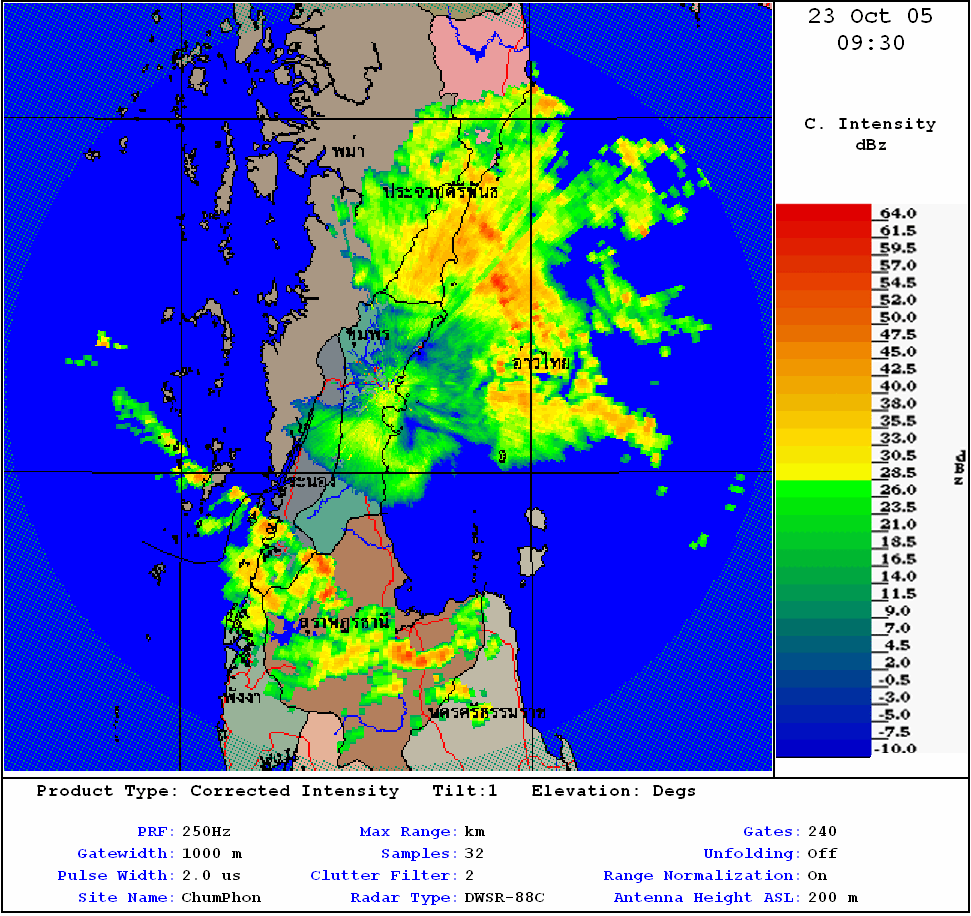971x916 pixels.
Task: Click the Unfolding Off status
Action: point(821,853)
